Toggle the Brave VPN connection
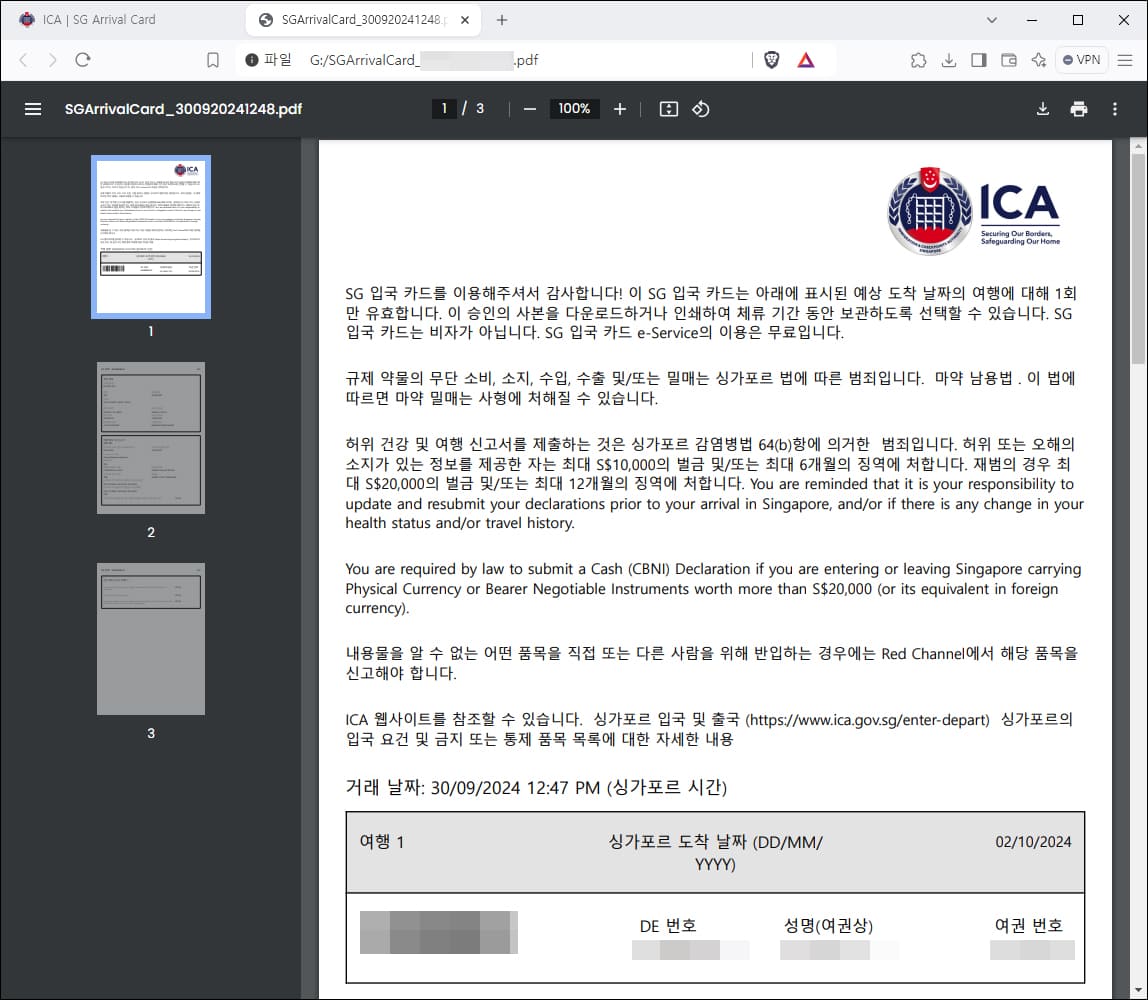 point(1081,60)
